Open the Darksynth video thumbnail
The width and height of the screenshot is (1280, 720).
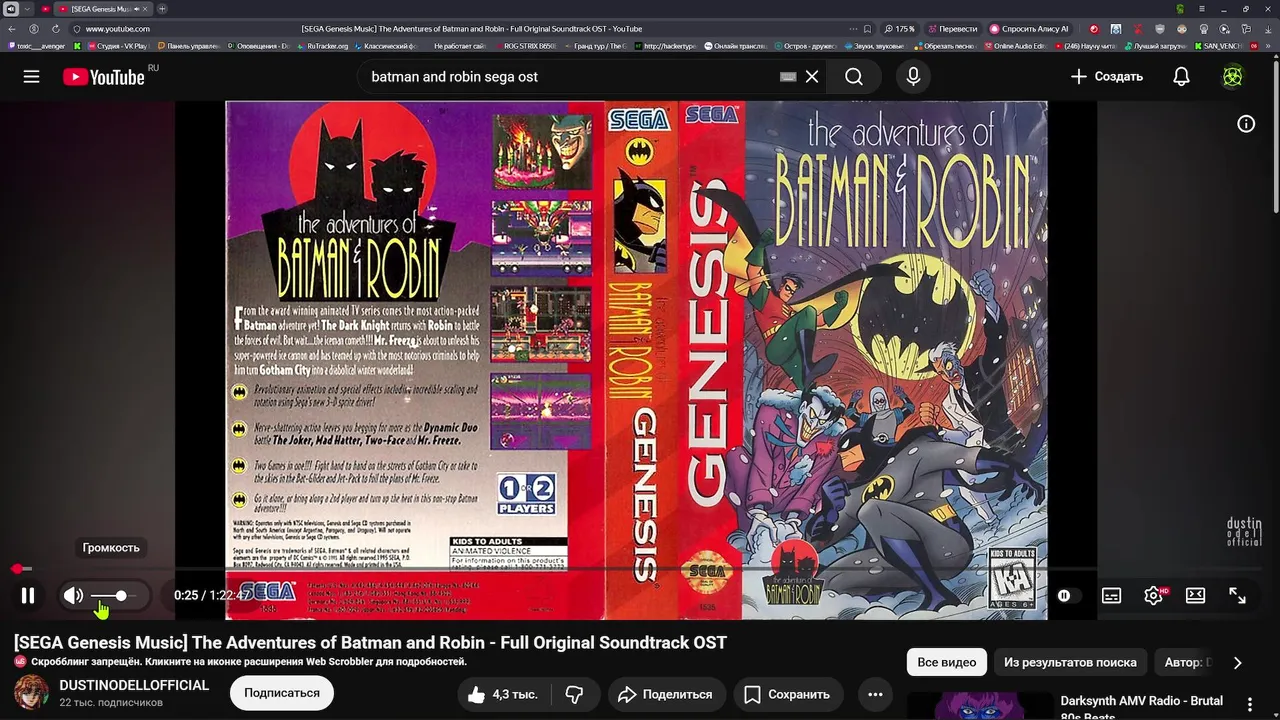coord(979,706)
